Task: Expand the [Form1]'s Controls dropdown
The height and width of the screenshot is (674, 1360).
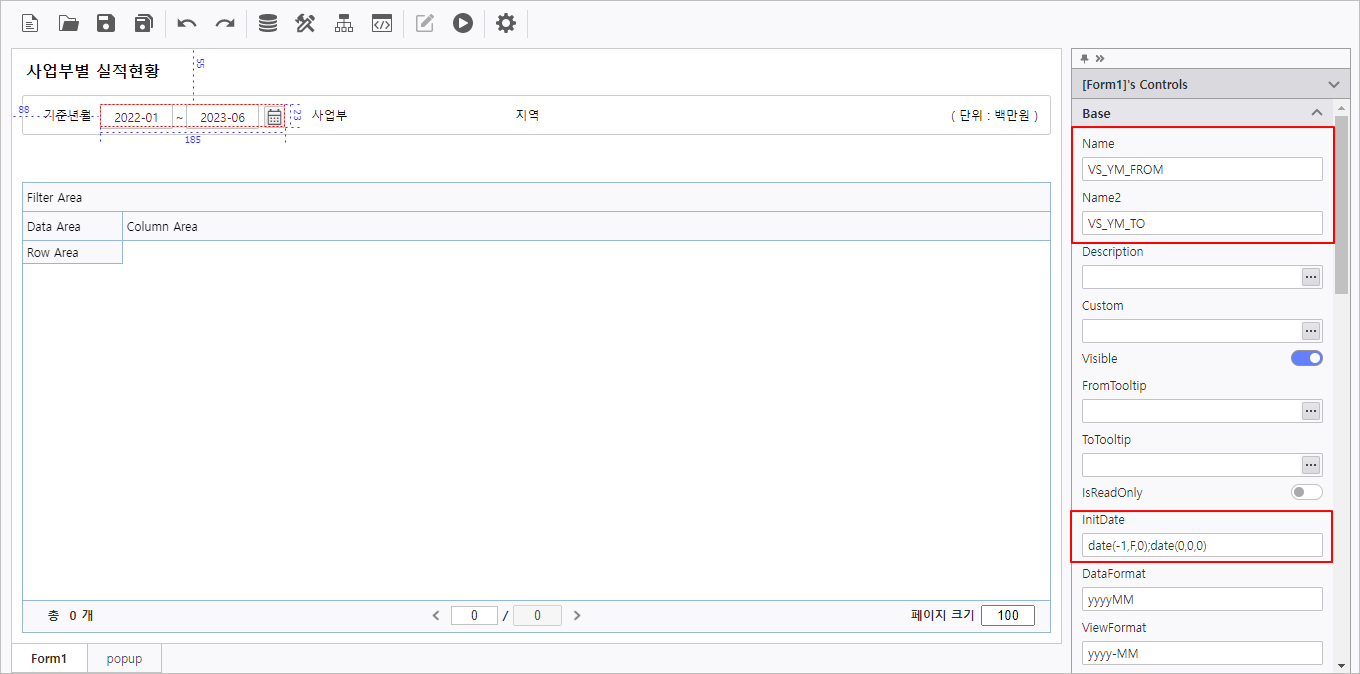Action: tap(1333, 85)
